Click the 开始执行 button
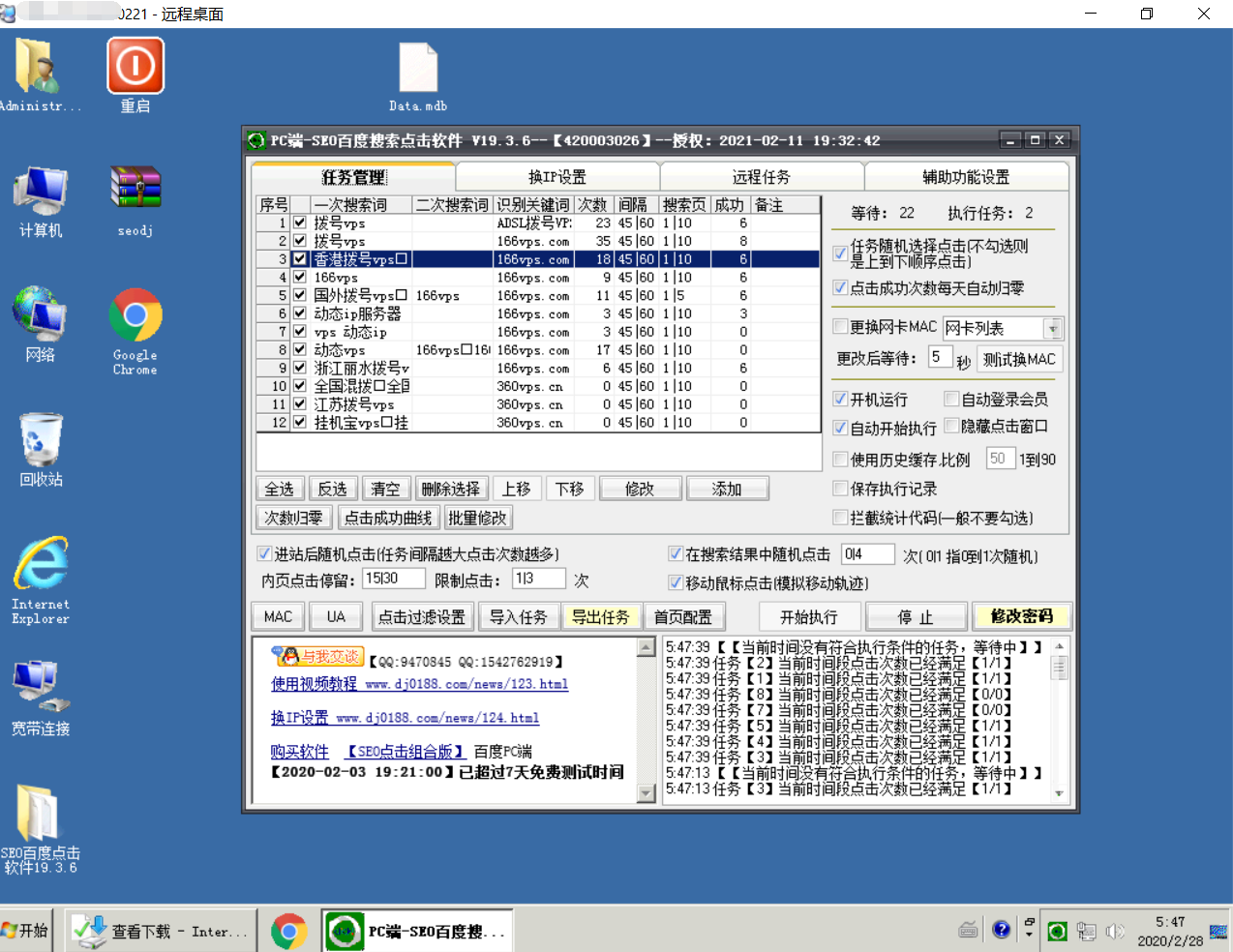 point(809,617)
